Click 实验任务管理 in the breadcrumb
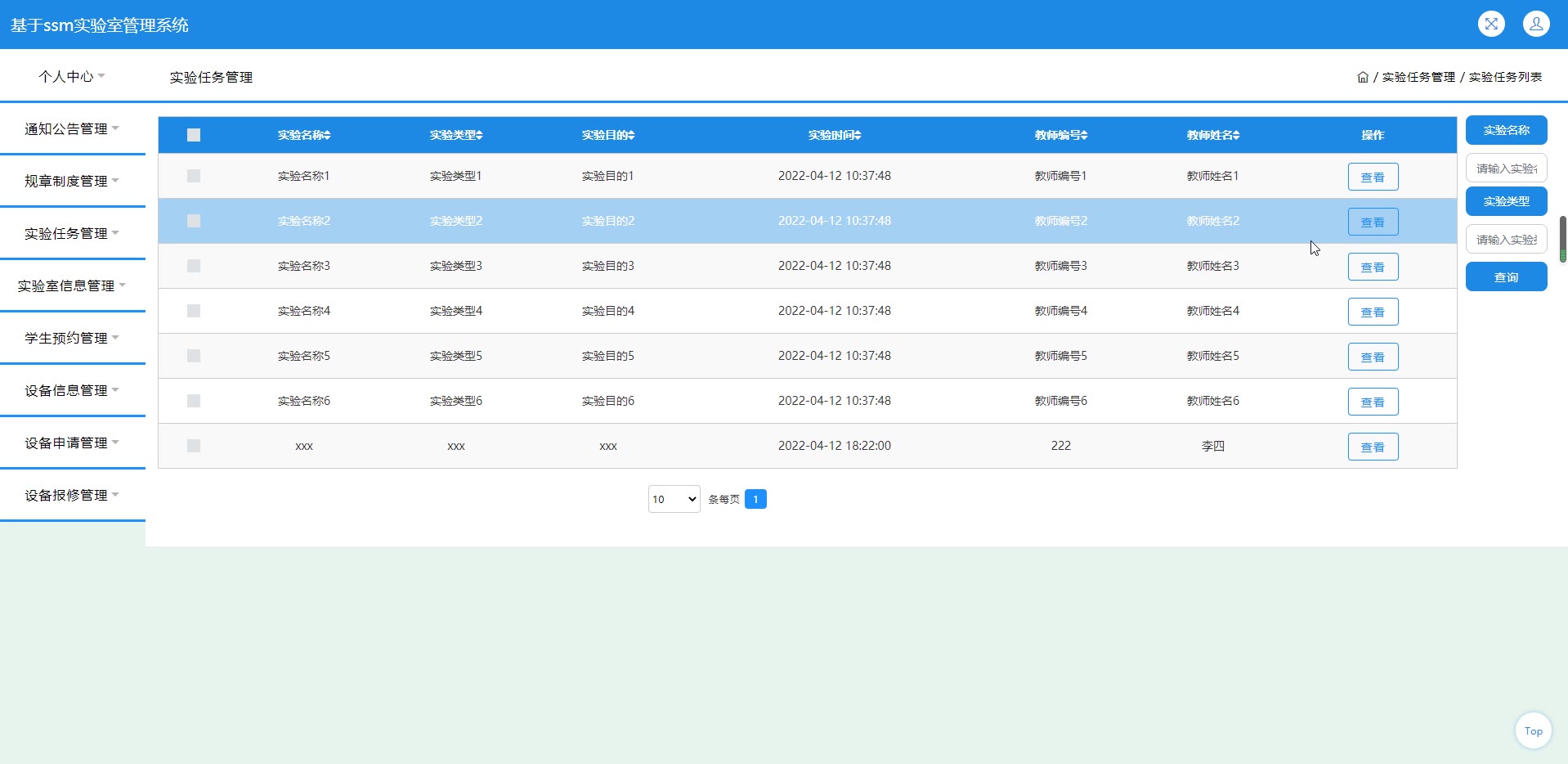Screen dimensions: 1568x764 click(x=1418, y=77)
